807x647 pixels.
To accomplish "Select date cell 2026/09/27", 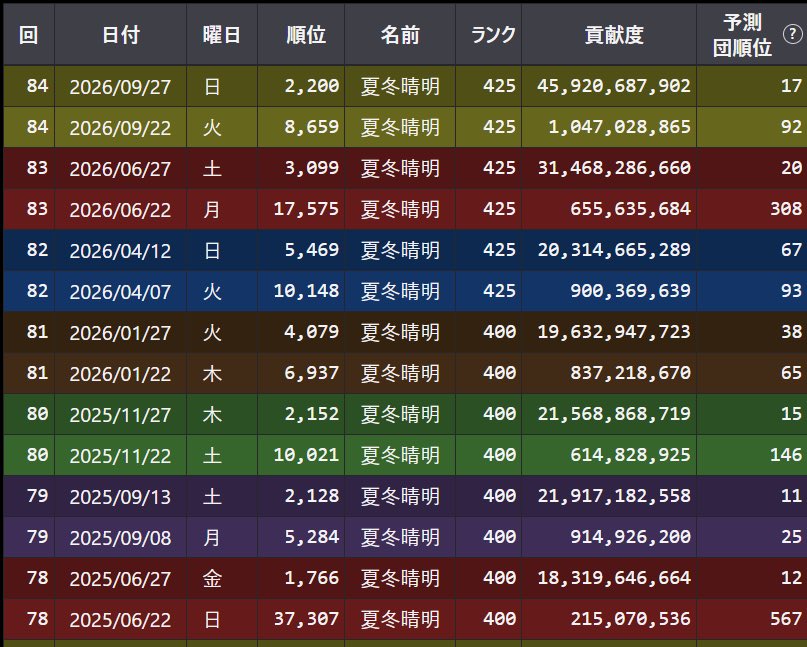I will click(120, 86).
